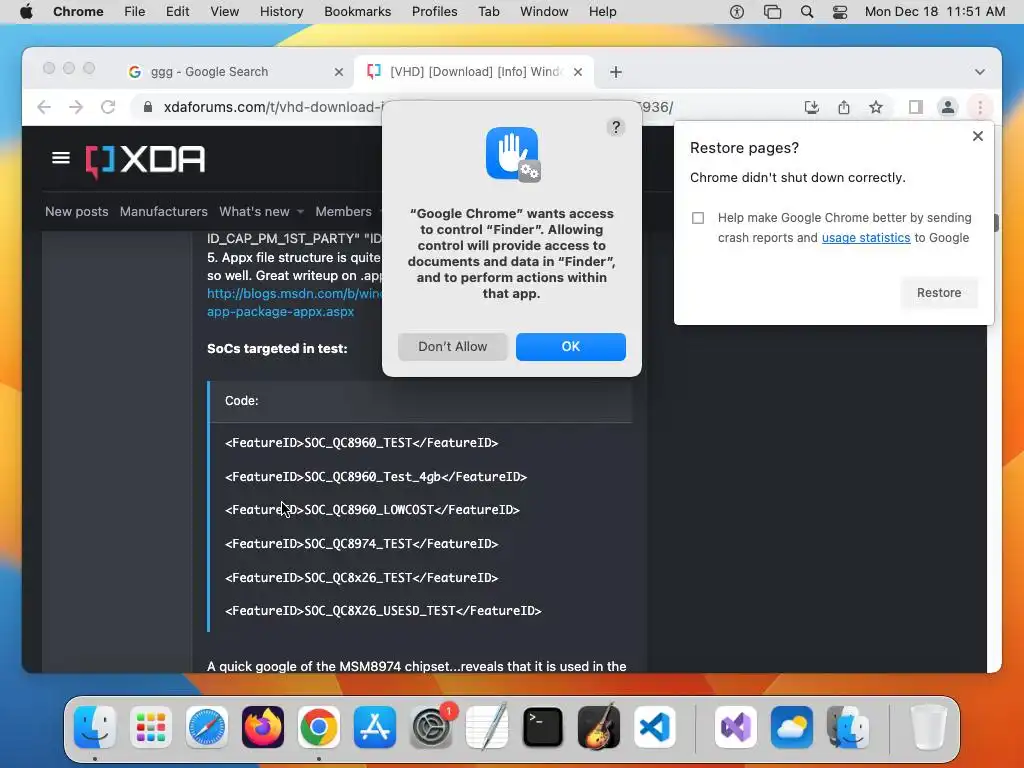Open Launchpad from the Dock

151,727
